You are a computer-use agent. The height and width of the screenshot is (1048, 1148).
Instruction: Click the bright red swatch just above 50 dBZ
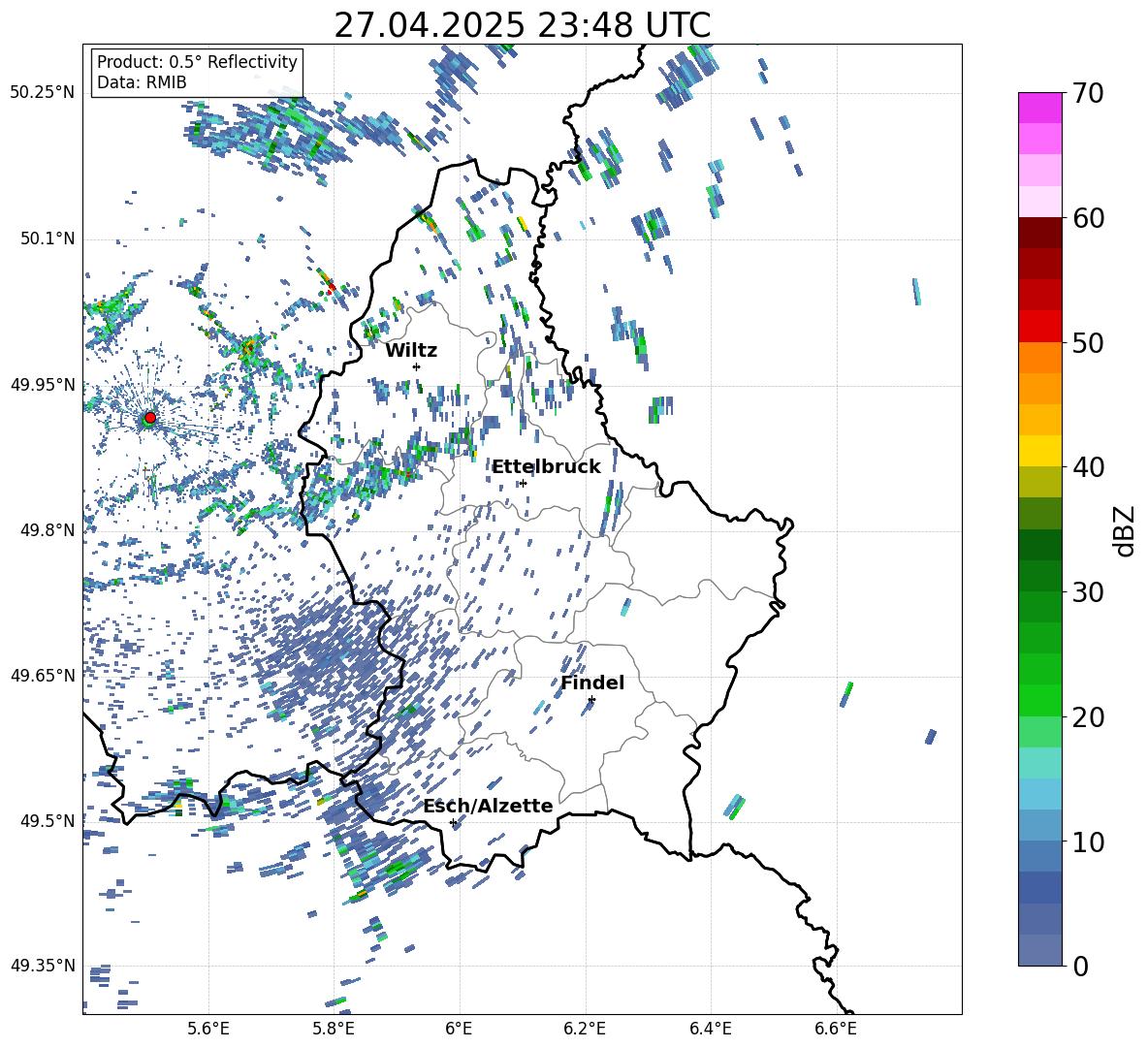tap(1040, 327)
